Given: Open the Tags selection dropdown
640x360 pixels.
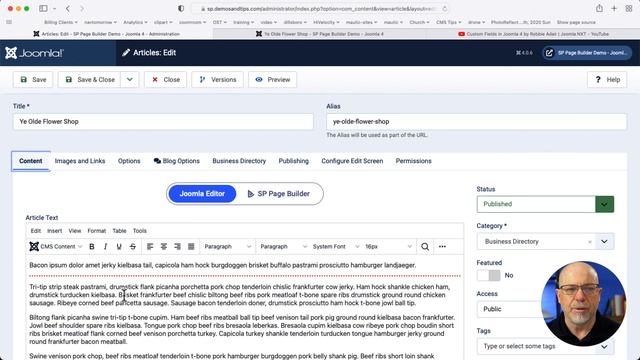Looking at the screenshot, I should tap(545, 346).
